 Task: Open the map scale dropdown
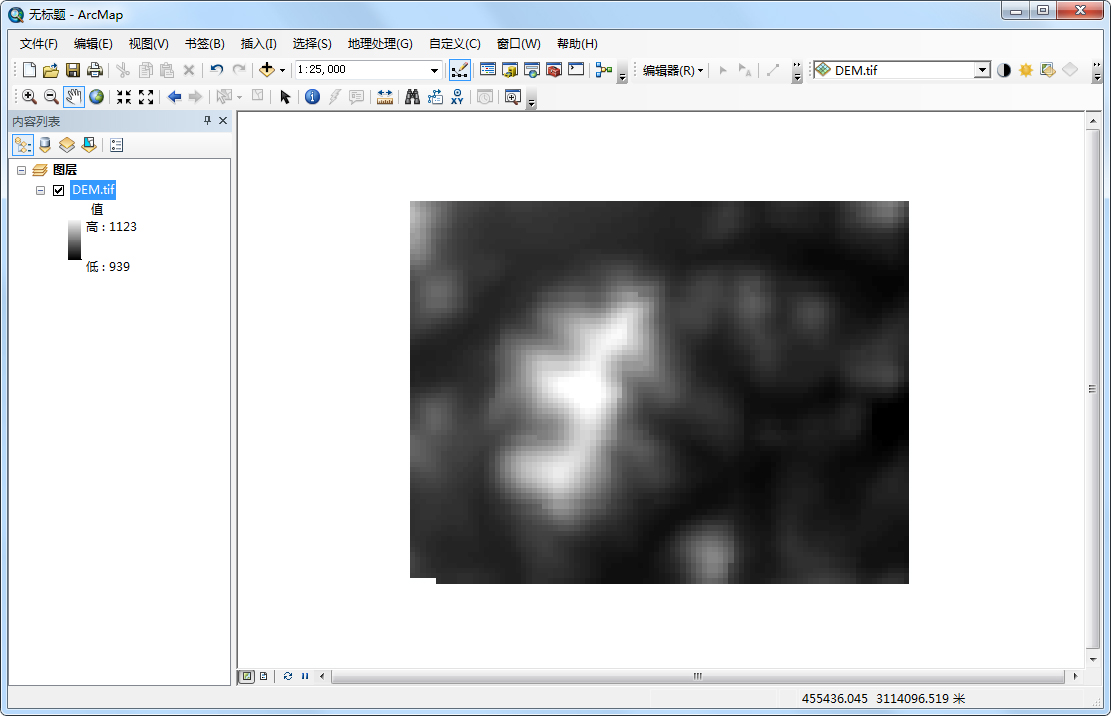pyautogui.click(x=434, y=69)
